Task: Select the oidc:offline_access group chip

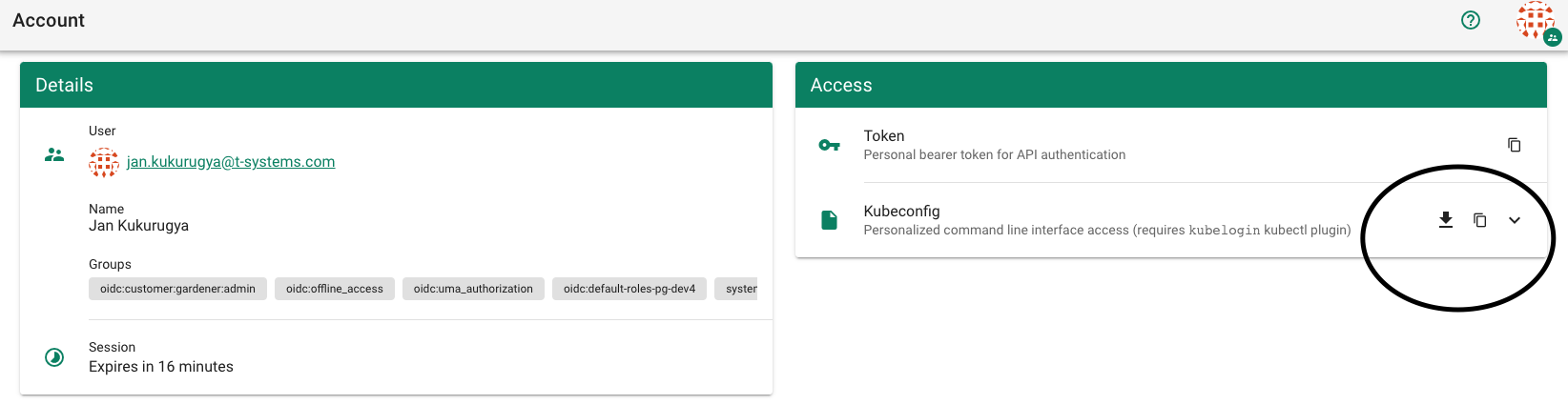Action: tap(334, 289)
